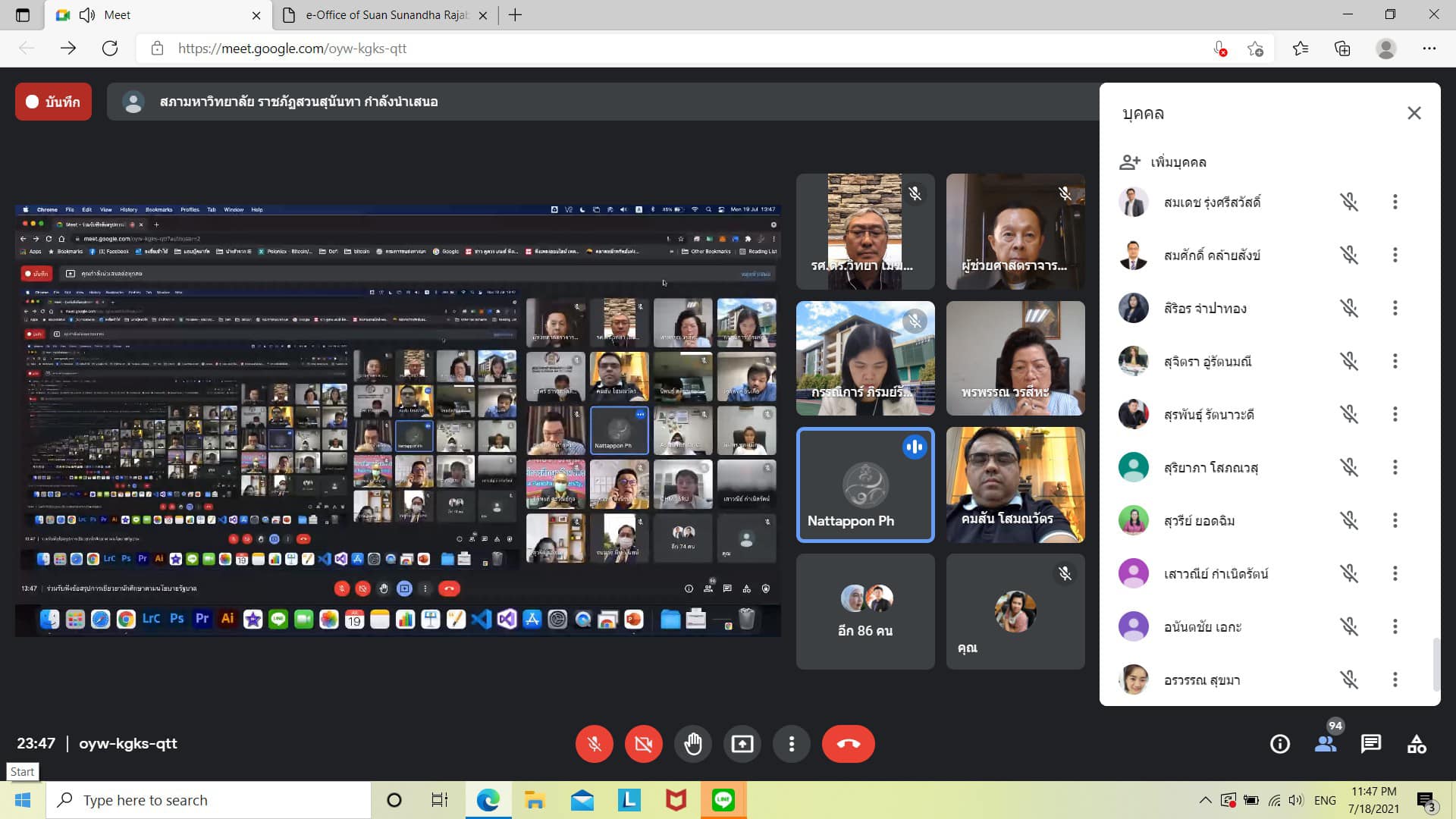Open the activities shapes icon
1456x819 pixels.
[x=1416, y=744]
